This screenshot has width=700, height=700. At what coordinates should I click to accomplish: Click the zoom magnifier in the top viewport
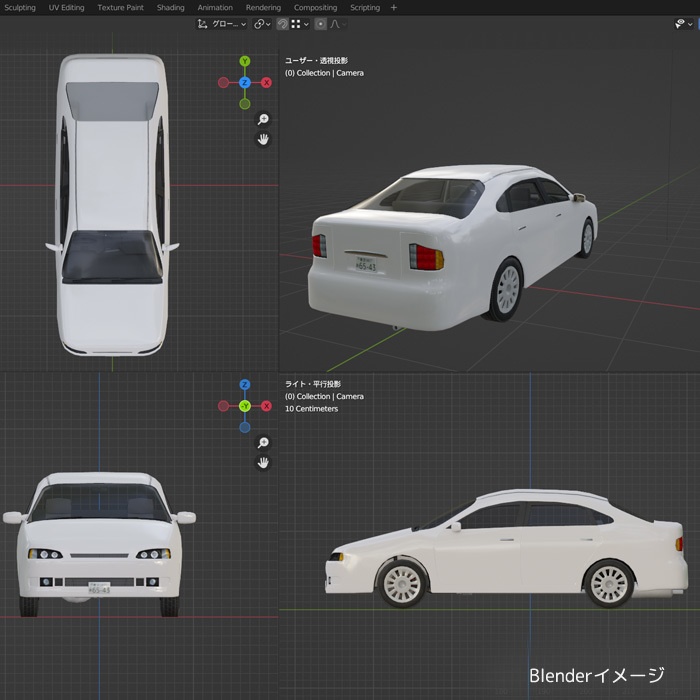tap(264, 118)
